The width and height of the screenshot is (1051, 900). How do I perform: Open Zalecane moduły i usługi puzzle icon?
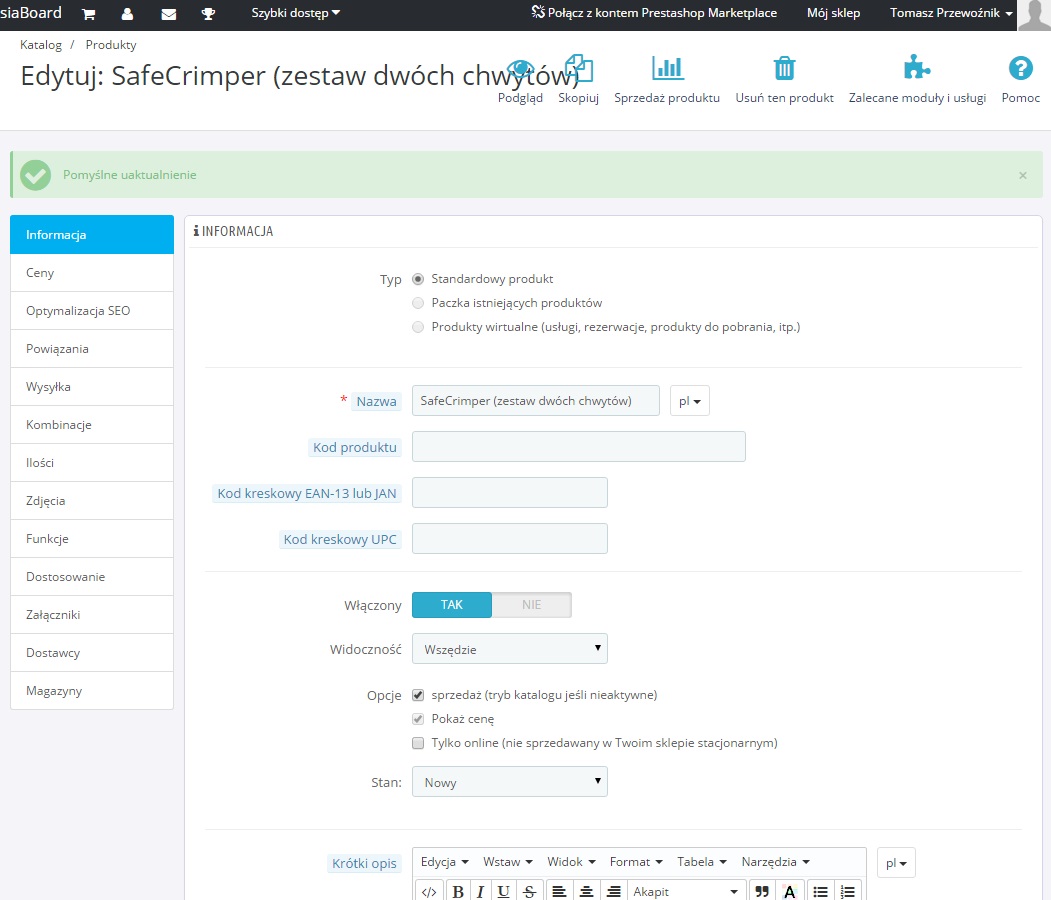tap(916, 68)
